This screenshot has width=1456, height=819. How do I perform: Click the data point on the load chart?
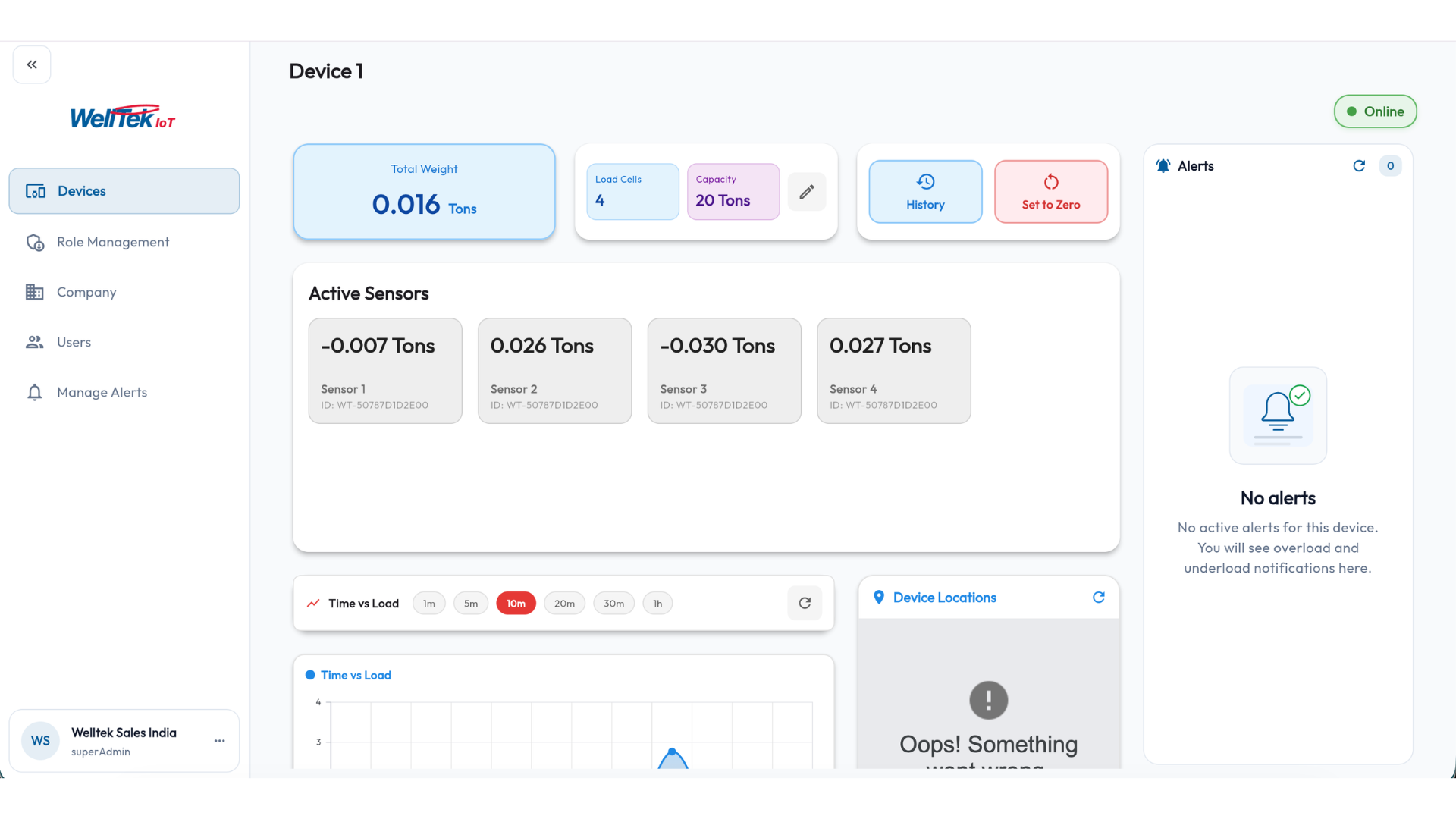point(672,752)
